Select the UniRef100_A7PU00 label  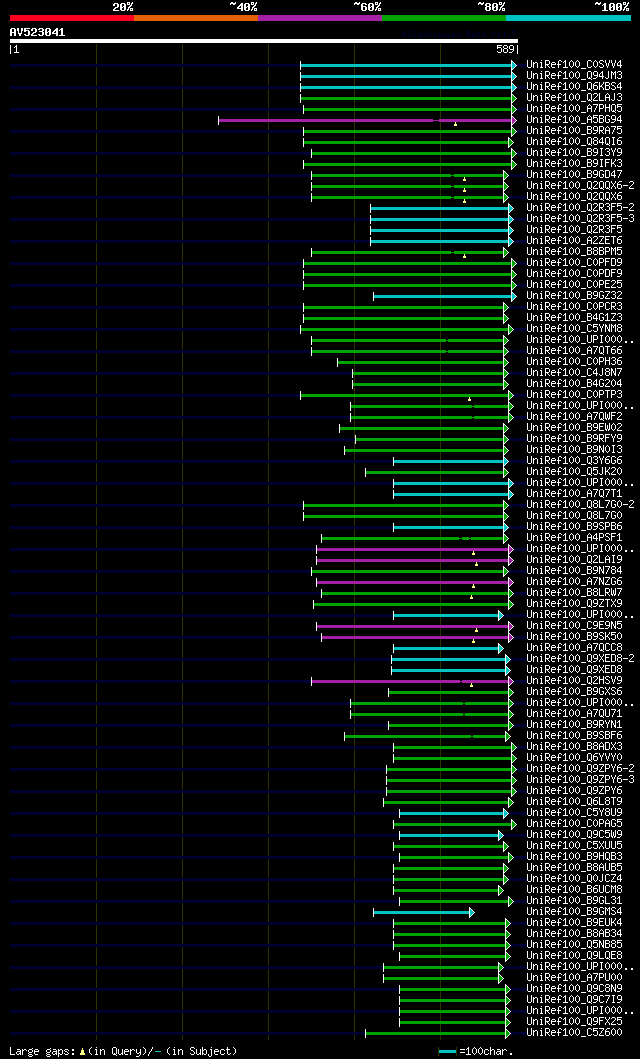(575, 977)
